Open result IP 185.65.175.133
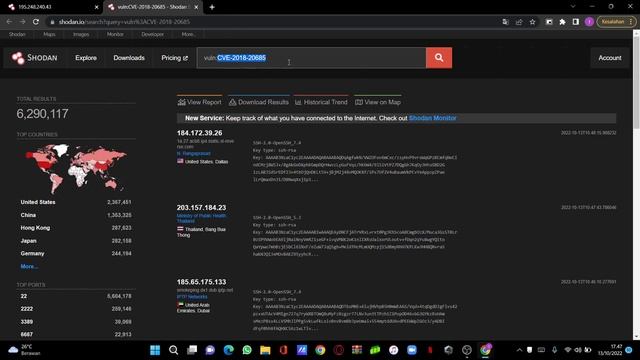Image resolution: width=640 pixels, height=360 pixels. (x=201, y=282)
